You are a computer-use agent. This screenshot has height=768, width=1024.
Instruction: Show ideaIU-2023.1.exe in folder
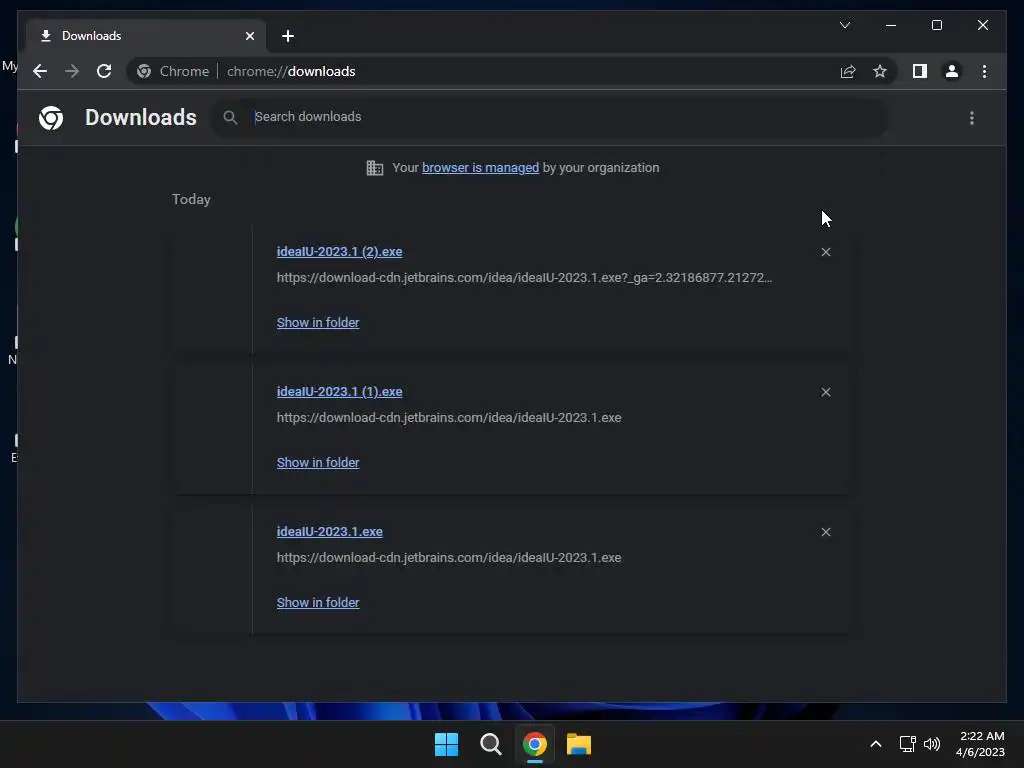tap(318, 603)
